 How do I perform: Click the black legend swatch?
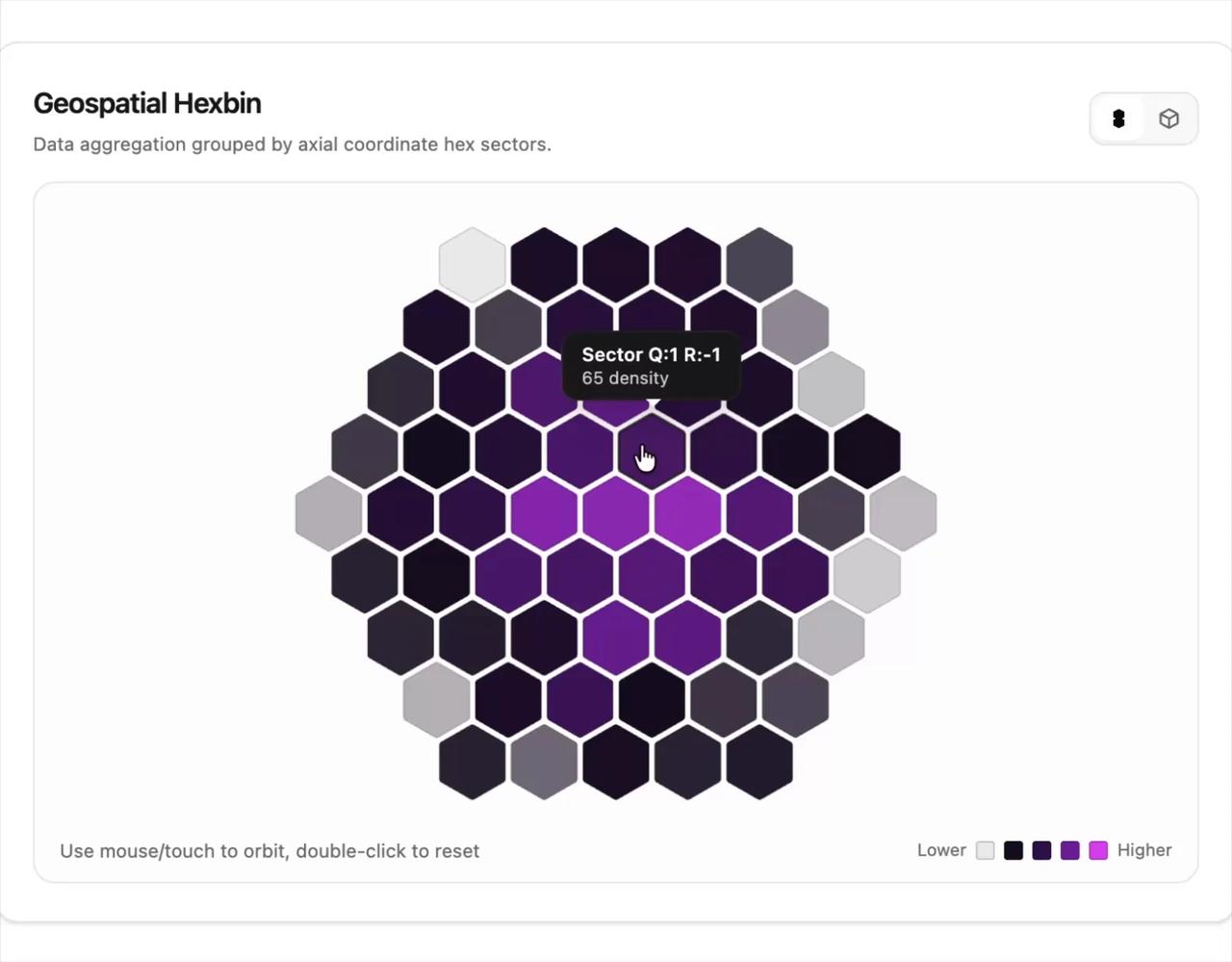(x=1014, y=850)
